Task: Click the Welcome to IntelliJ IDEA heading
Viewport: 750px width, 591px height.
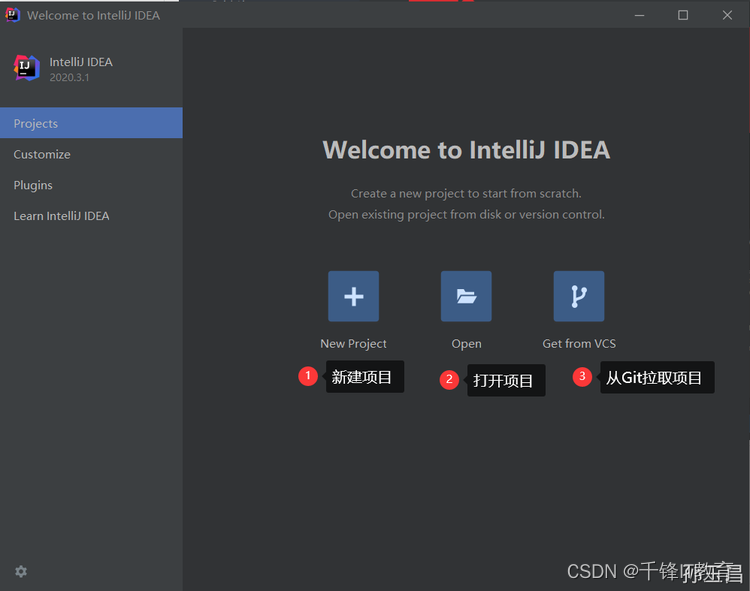Action: coord(466,150)
